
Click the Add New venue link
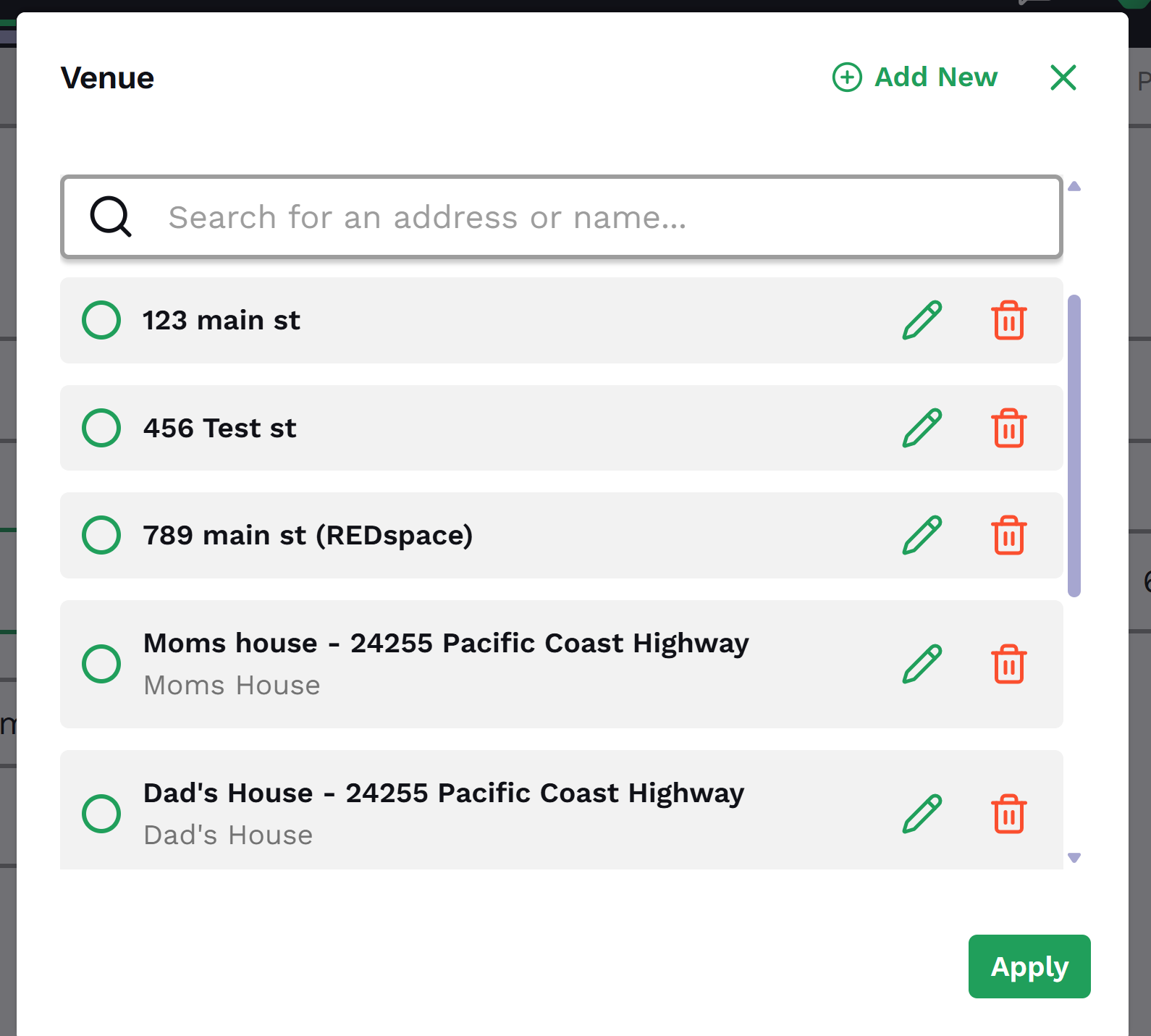pyautogui.click(x=915, y=77)
